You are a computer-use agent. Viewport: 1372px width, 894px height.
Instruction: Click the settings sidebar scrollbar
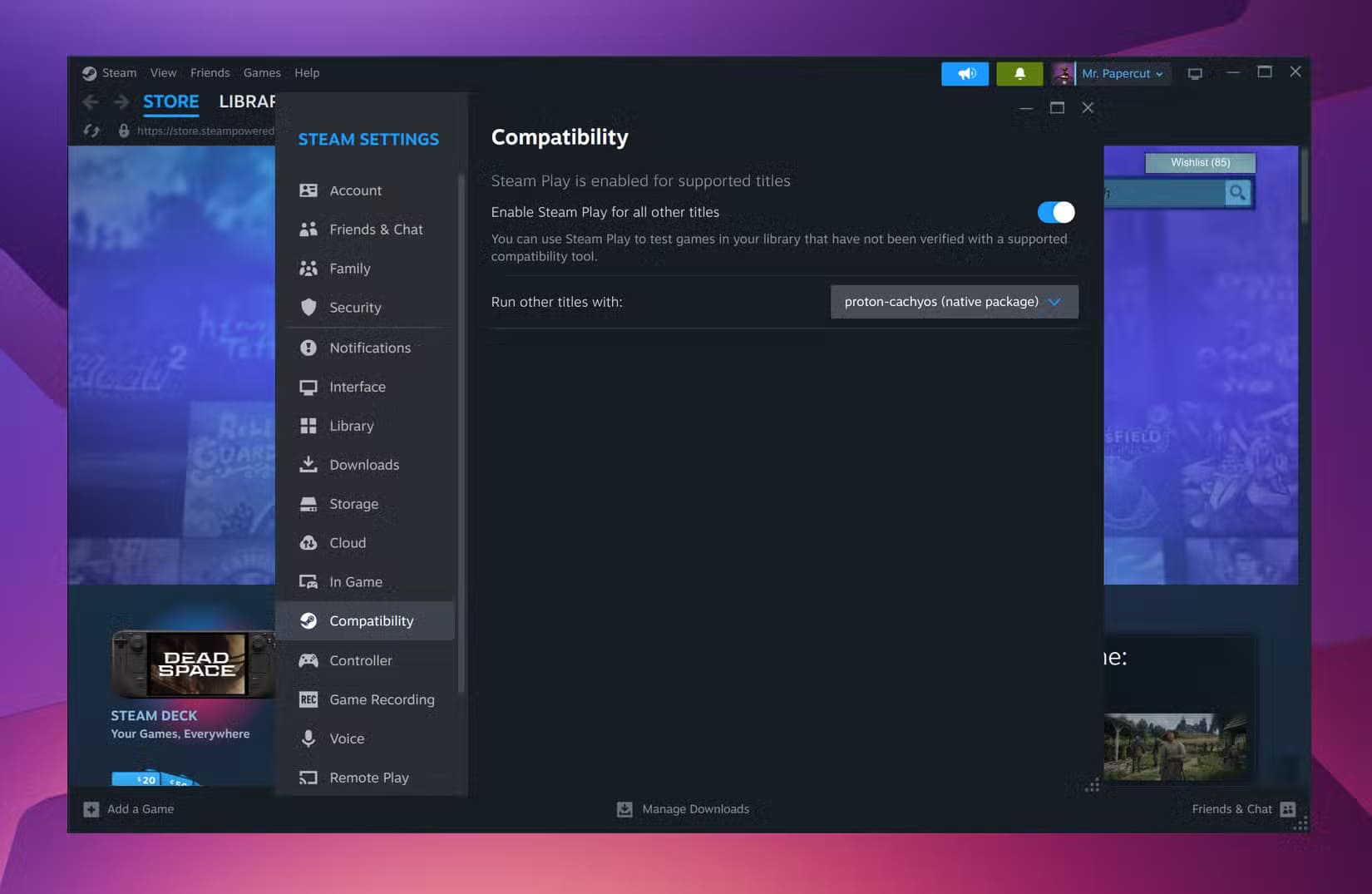click(461, 432)
